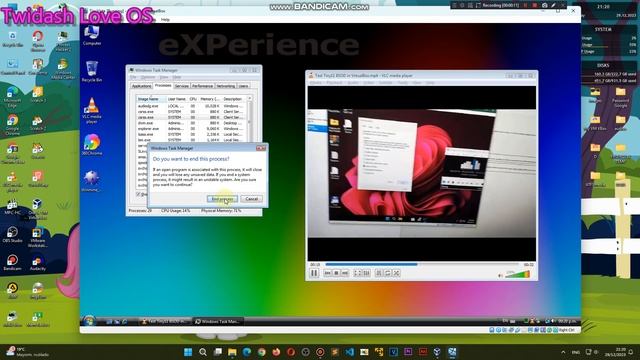Select OBS Studio desktop icon
Image resolution: width=640 pixels, height=360 pixels.
(12, 235)
